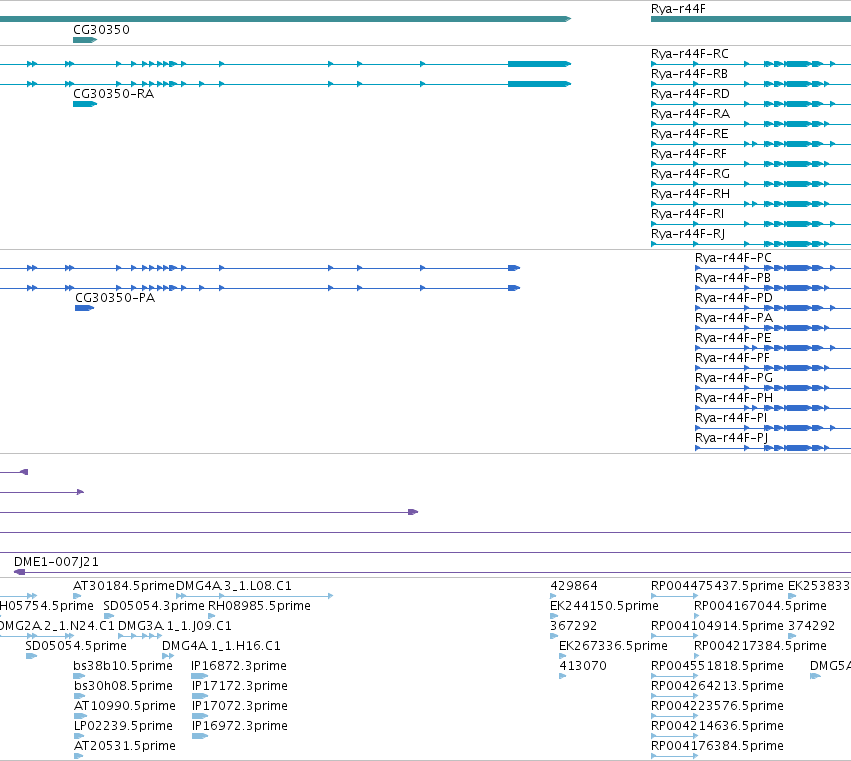Click the IP16872.3prime label

[x=239, y=666]
